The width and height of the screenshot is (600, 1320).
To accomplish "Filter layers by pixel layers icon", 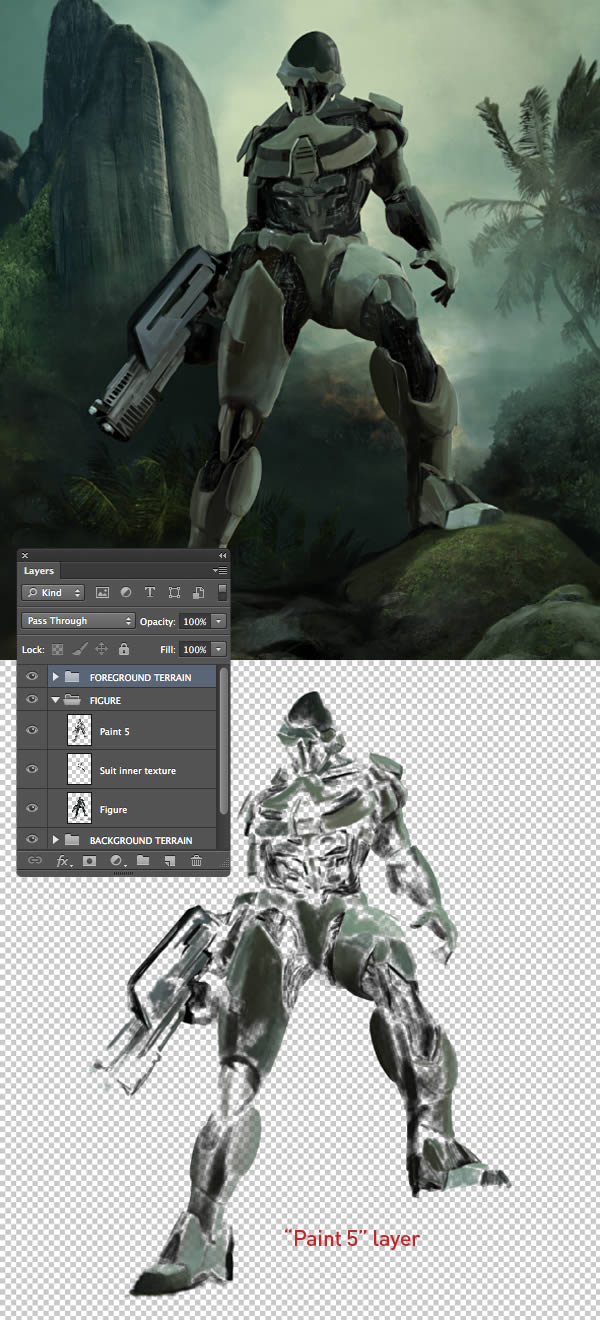I will (x=102, y=593).
